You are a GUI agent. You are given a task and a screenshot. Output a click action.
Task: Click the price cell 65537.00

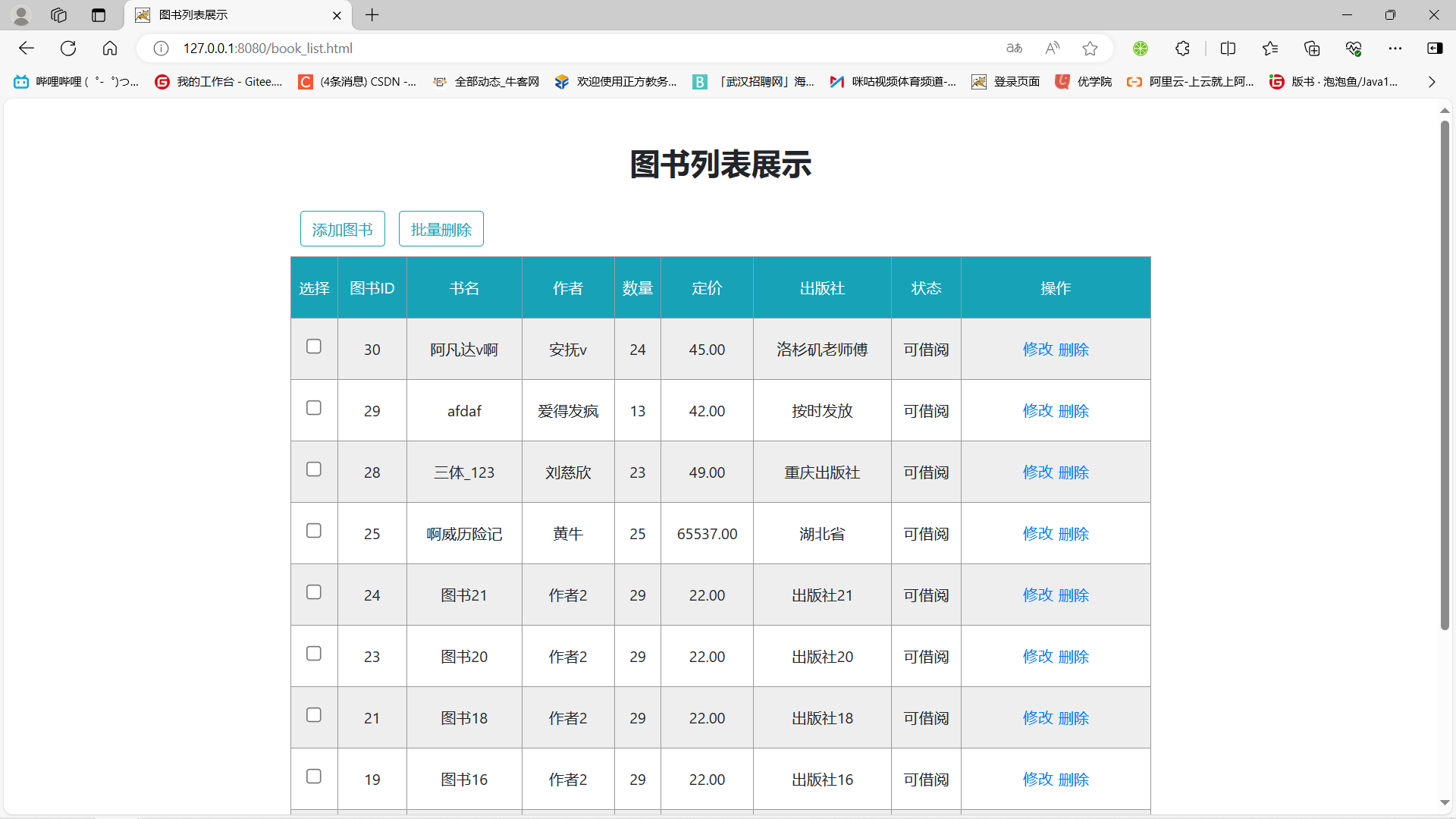click(707, 534)
